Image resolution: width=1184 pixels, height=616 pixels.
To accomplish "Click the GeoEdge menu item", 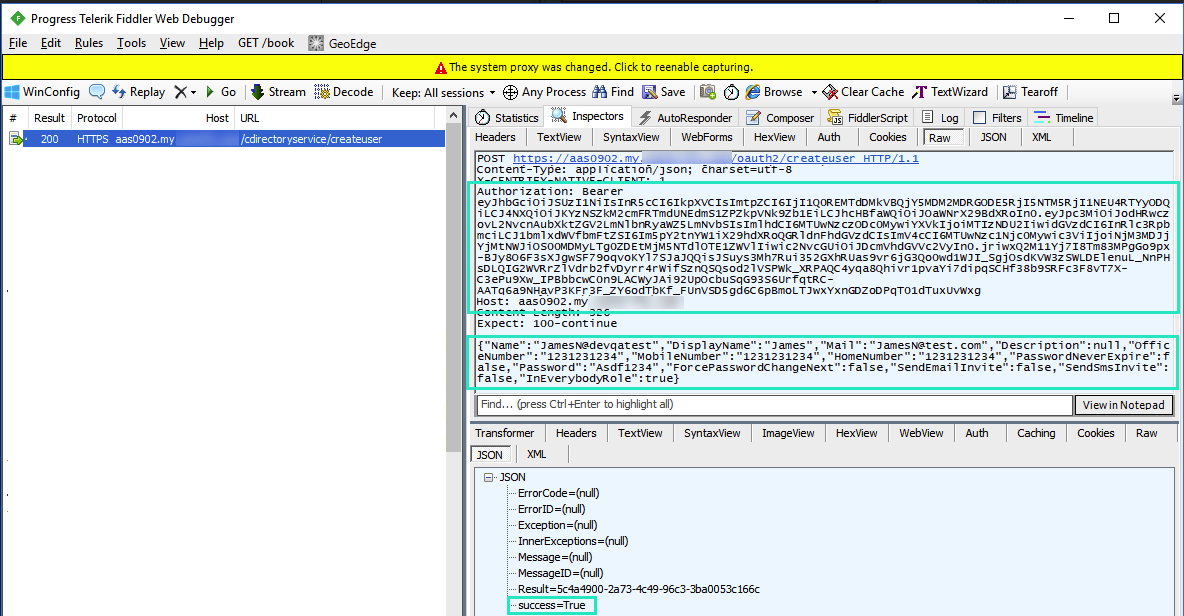I will click(x=342, y=43).
